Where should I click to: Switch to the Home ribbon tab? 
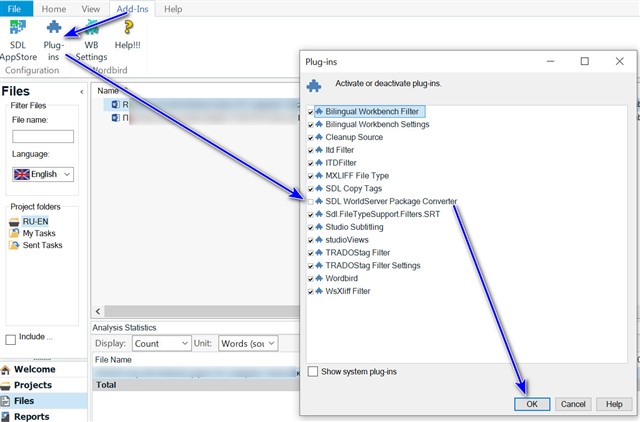[53, 9]
